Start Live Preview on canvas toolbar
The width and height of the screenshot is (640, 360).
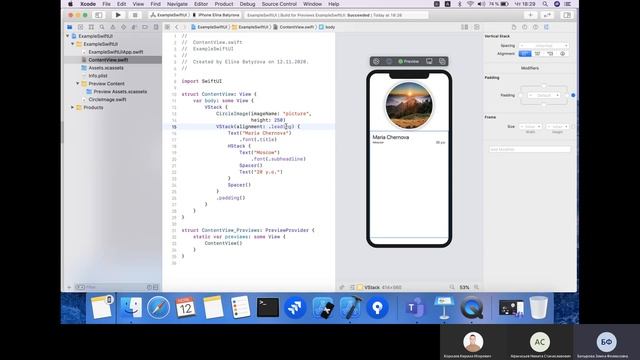[x=376, y=61]
